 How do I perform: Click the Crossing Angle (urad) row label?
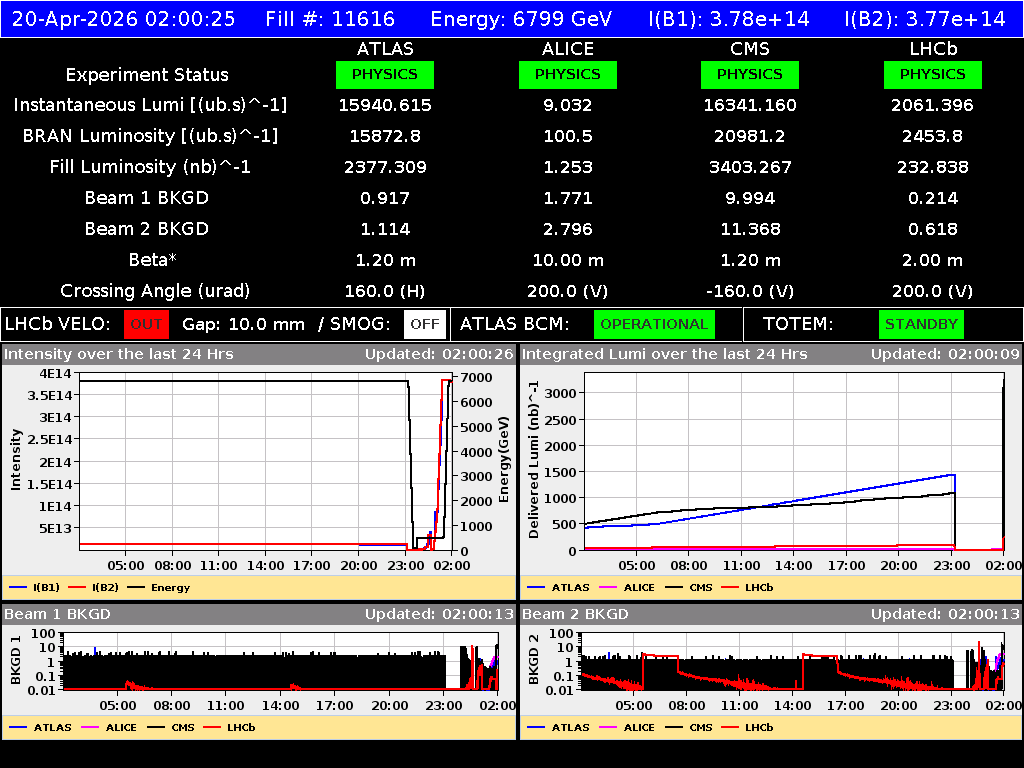(x=155, y=291)
